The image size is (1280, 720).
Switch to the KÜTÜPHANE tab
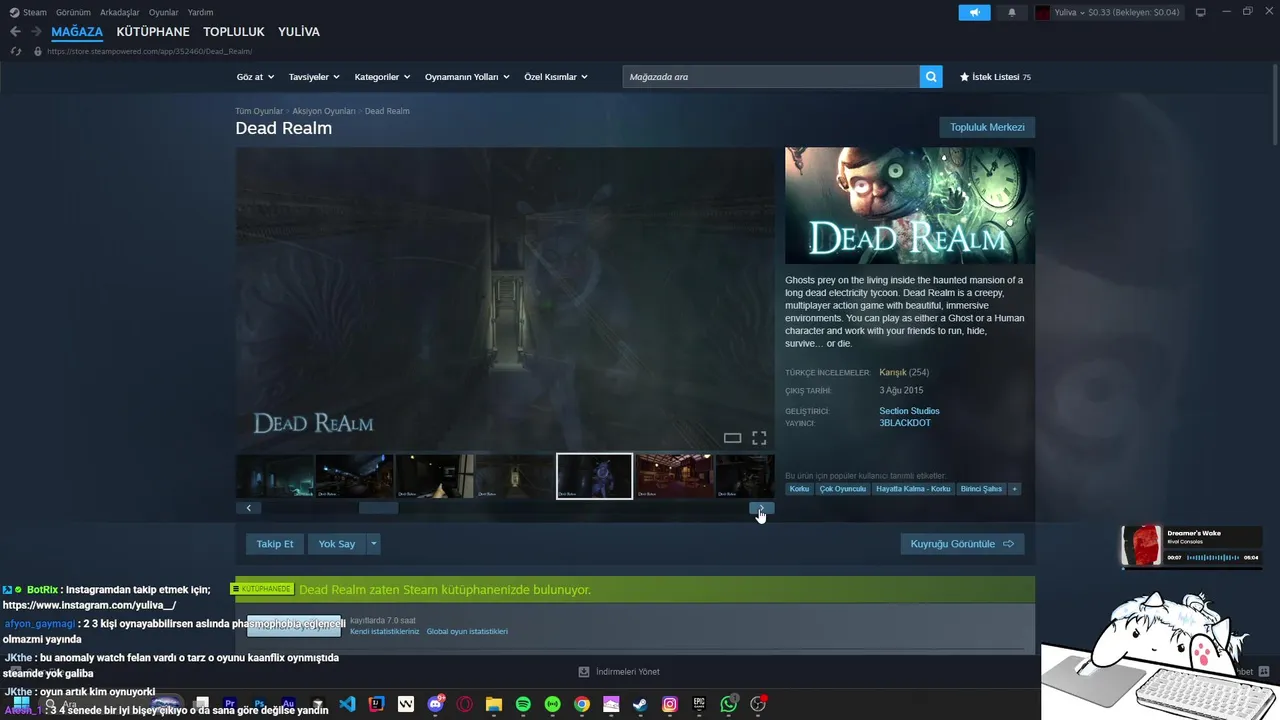coord(153,32)
